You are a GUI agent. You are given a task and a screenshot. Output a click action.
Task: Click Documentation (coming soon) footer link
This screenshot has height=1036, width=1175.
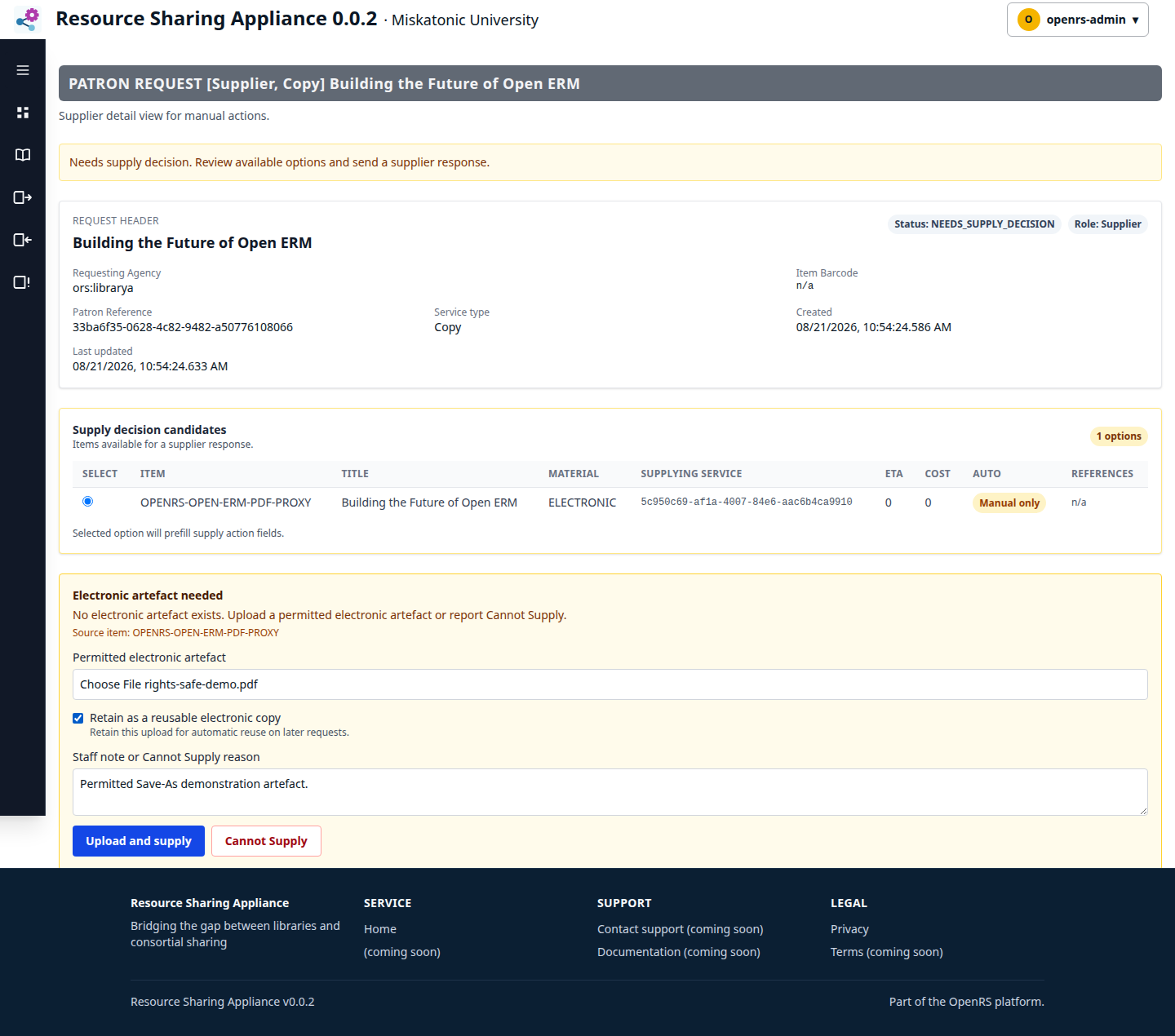[678, 952]
